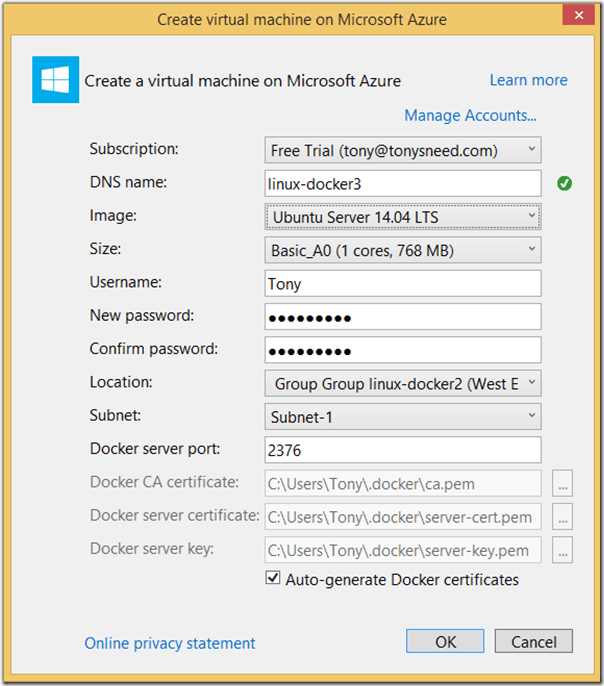The image size is (604, 686).
Task: Click the 'Docker server port:' label
Action: pyautogui.click(x=155, y=449)
